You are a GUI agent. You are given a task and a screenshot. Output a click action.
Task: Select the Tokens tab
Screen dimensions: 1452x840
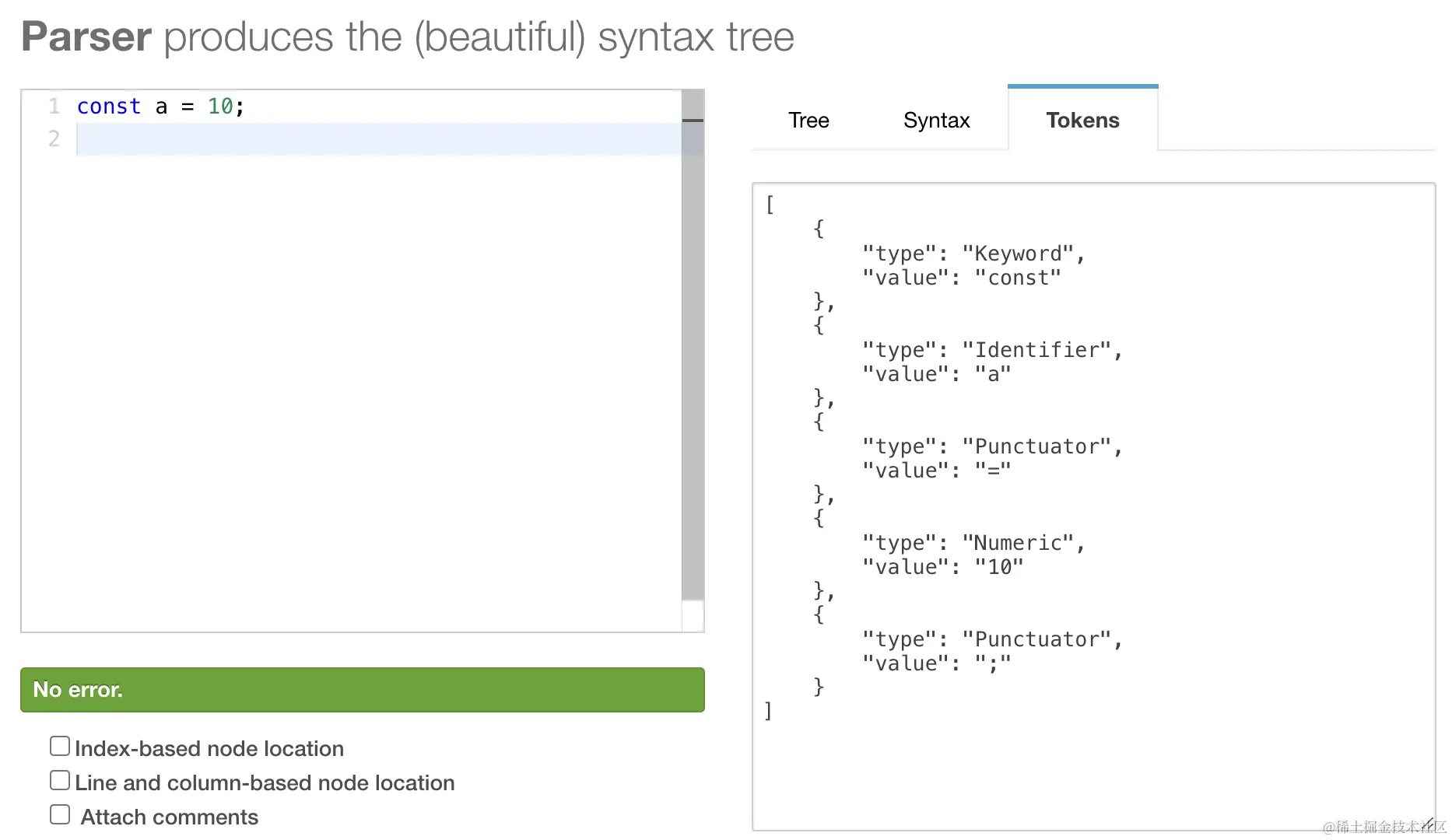pyautogui.click(x=1082, y=119)
